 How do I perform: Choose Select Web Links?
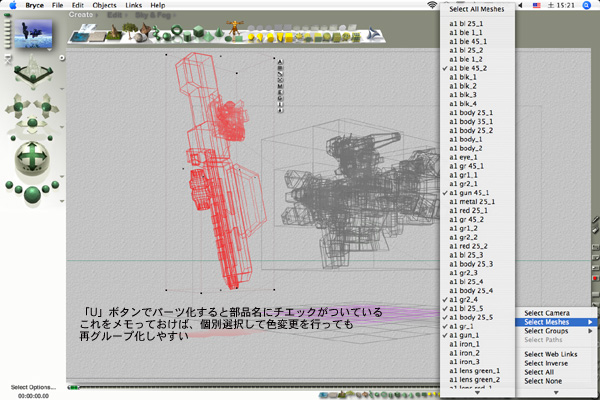pos(556,354)
